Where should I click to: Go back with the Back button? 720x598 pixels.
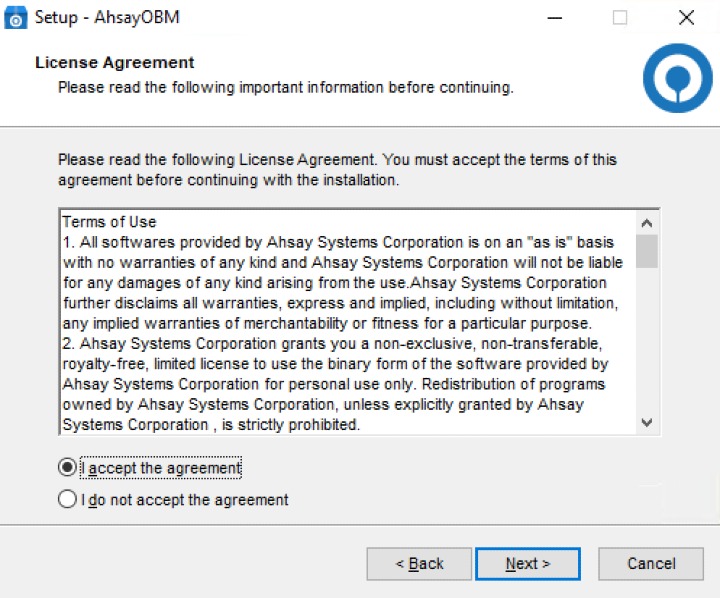click(419, 564)
